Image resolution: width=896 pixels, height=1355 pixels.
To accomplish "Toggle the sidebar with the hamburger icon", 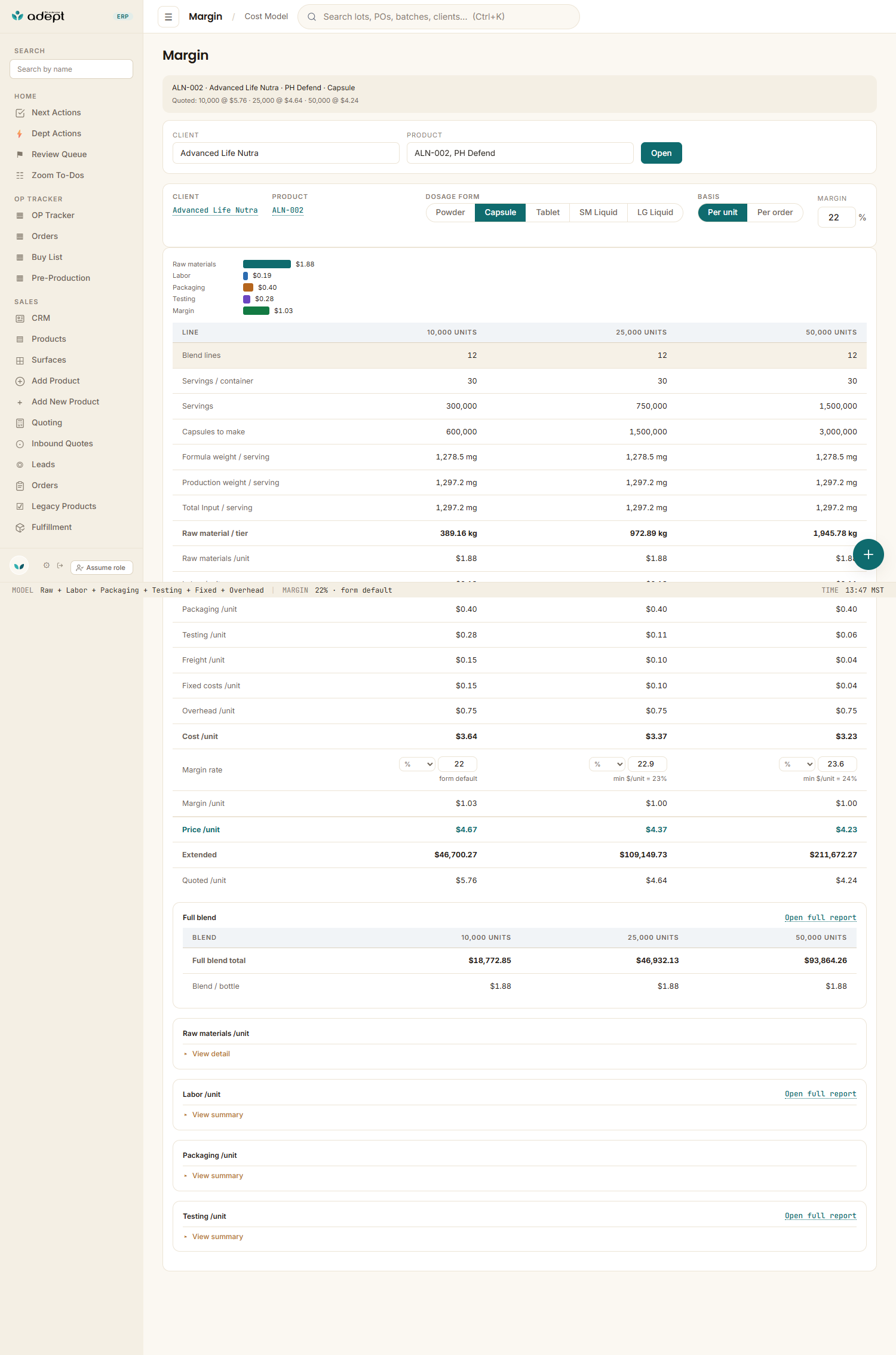I will [x=168, y=17].
